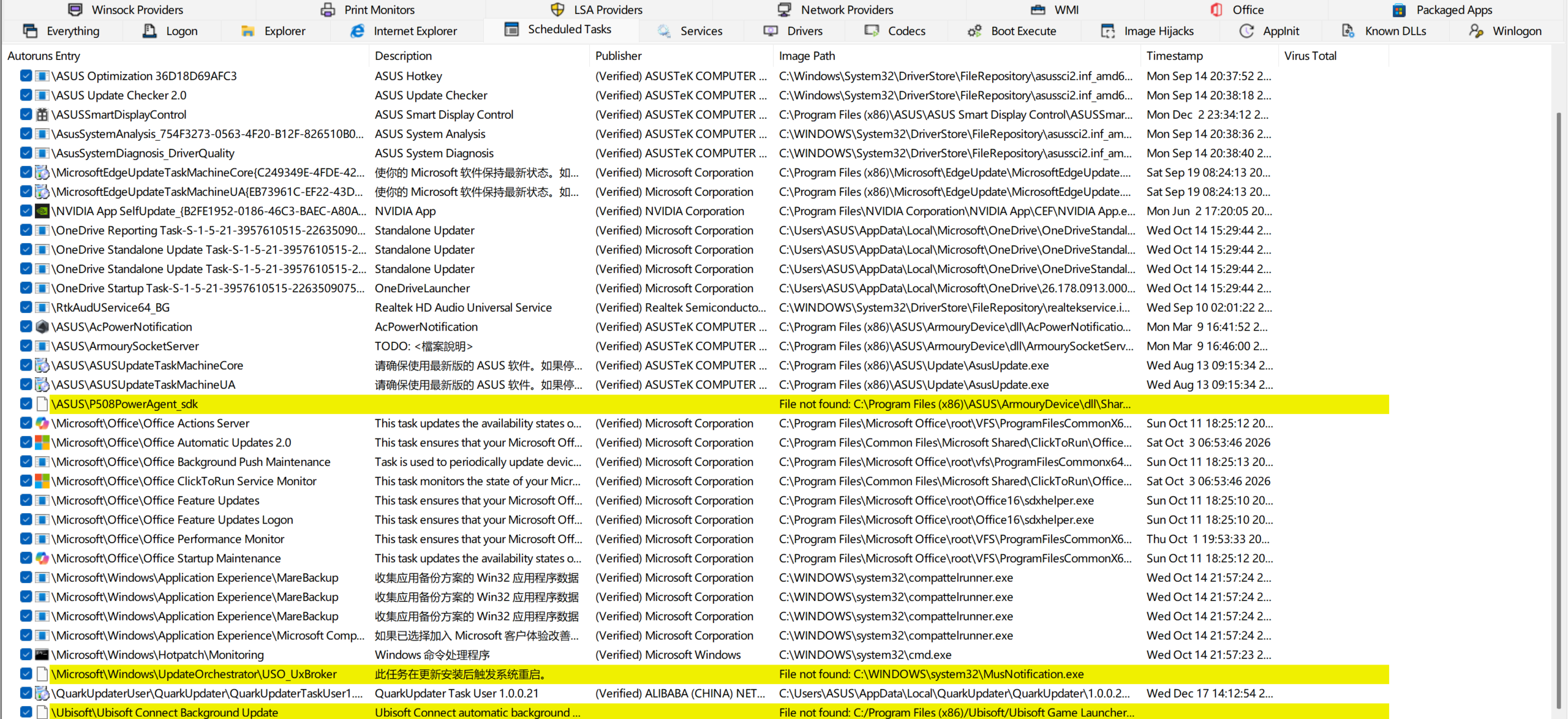
Task: Click the vertical scrollbar thumb
Action: (x=1559, y=410)
